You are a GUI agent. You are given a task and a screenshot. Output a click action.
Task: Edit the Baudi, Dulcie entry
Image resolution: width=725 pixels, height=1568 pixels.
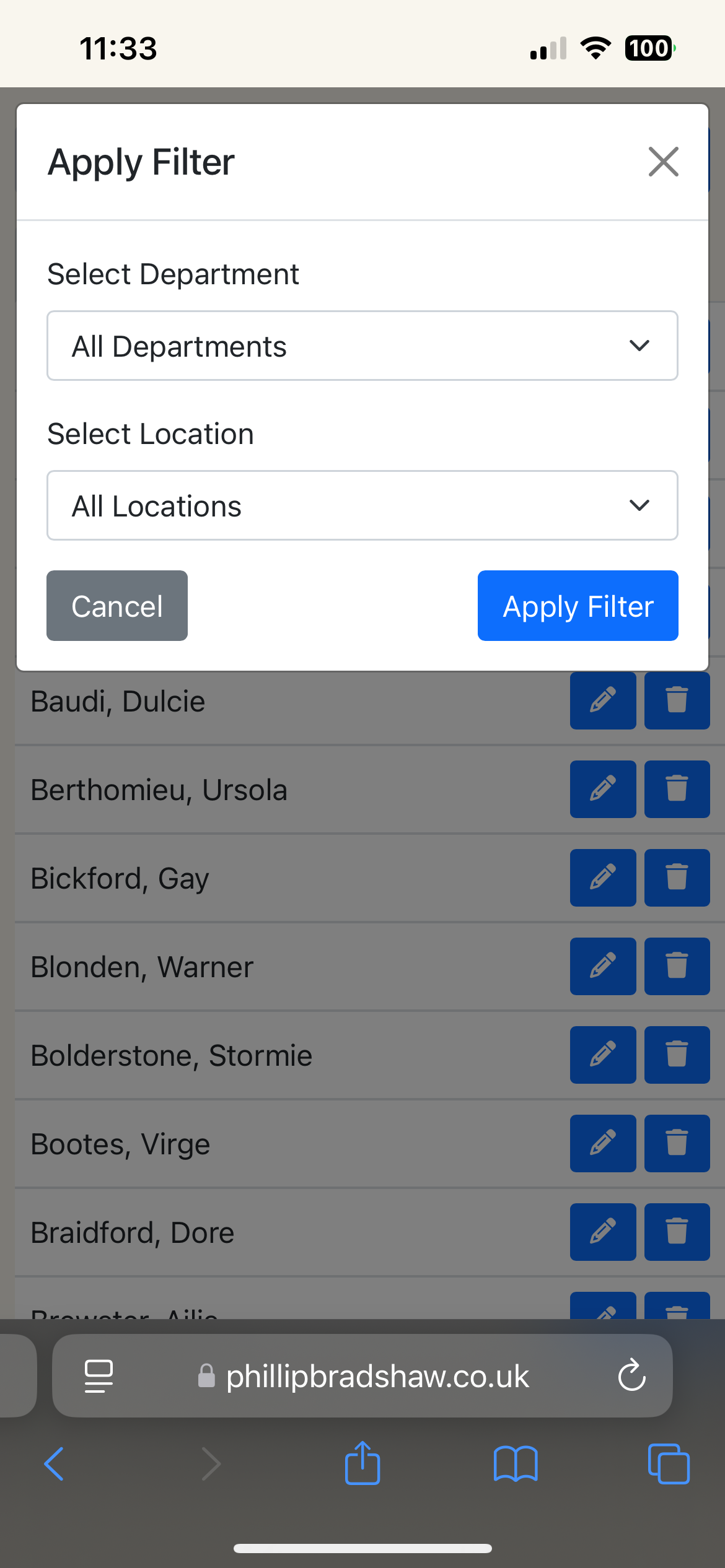click(602, 700)
